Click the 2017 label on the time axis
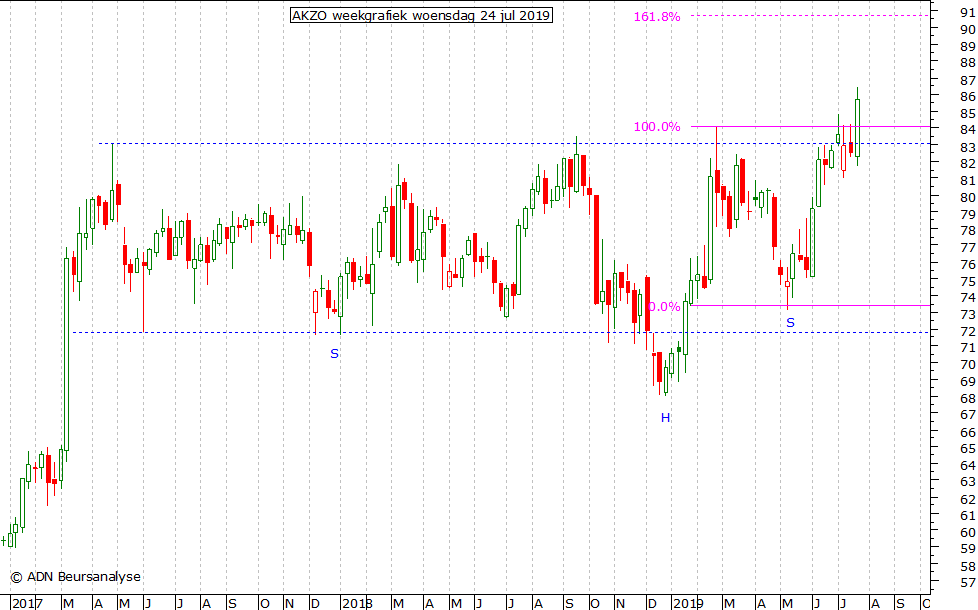The image size is (978, 610). (x=27, y=603)
